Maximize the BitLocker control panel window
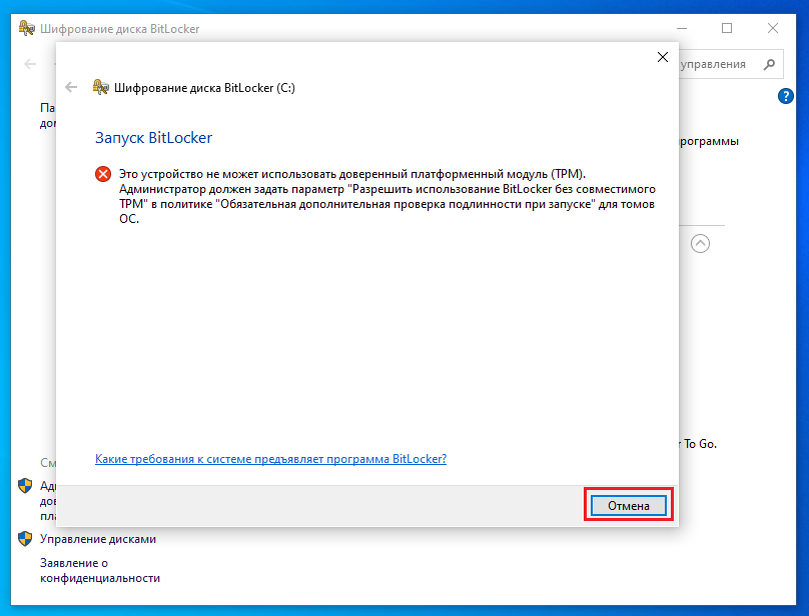Screen dimensions: 809x616 click(x=727, y=28)
